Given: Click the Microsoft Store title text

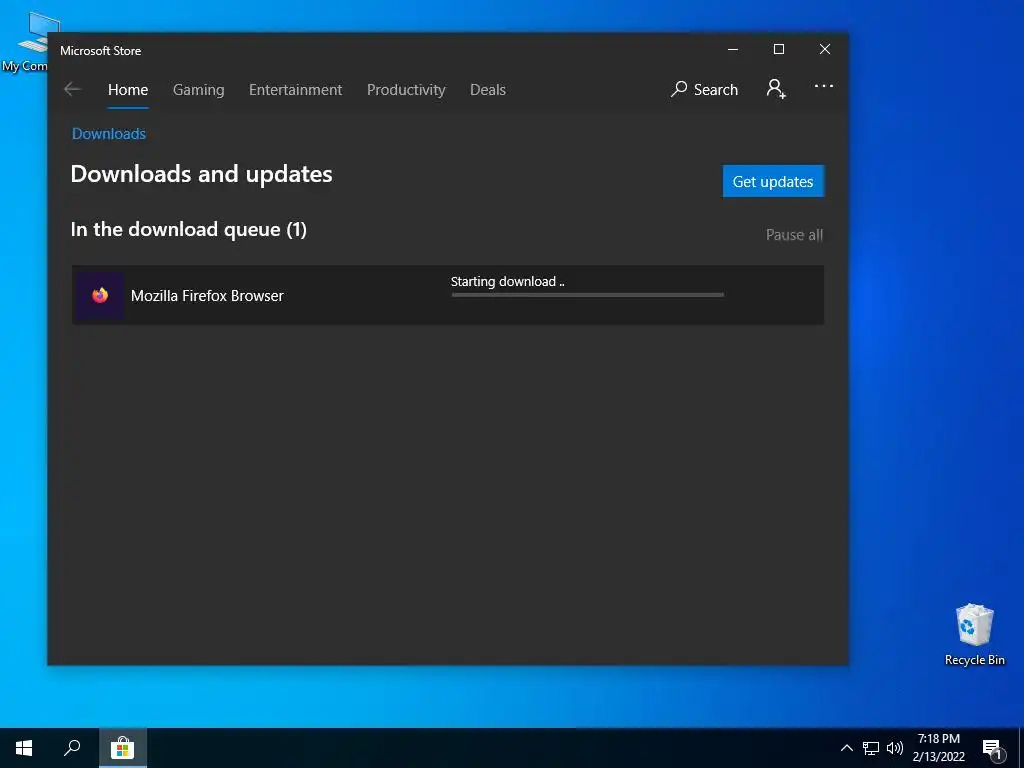Looking at the screenshot, I should coord(101,51).
